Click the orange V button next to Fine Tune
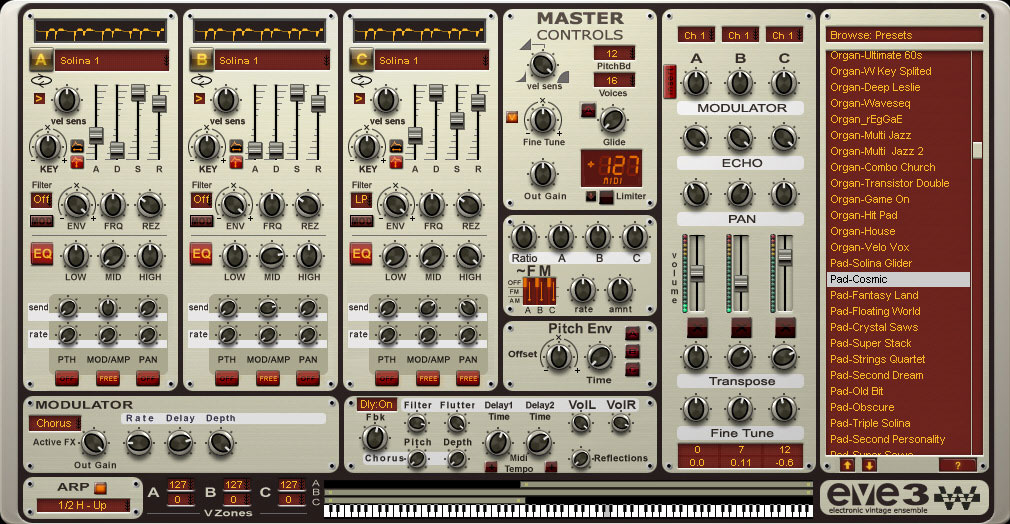1010x524 pixels. tap(512, 117)
